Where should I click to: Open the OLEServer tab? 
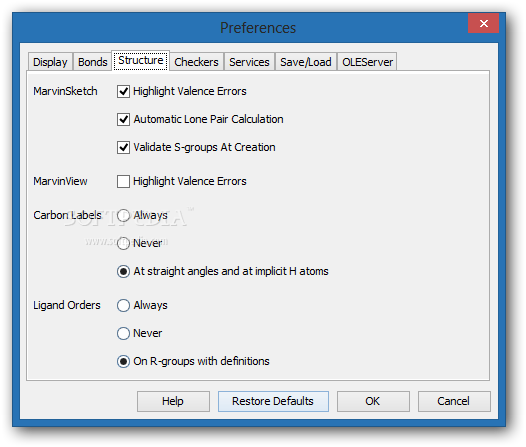point(367,62)
